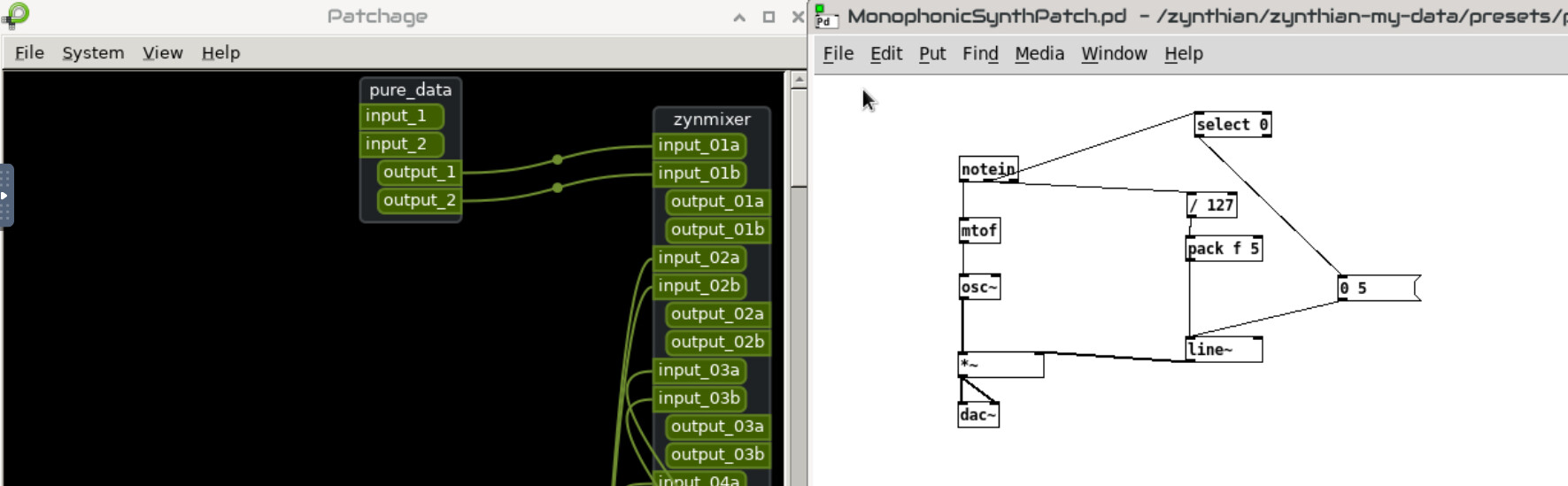Image resolution: width=1568 pixels, height=486 pixels.
Task: Click the Pd file icon in the title bar
Action: click(825, 16)
